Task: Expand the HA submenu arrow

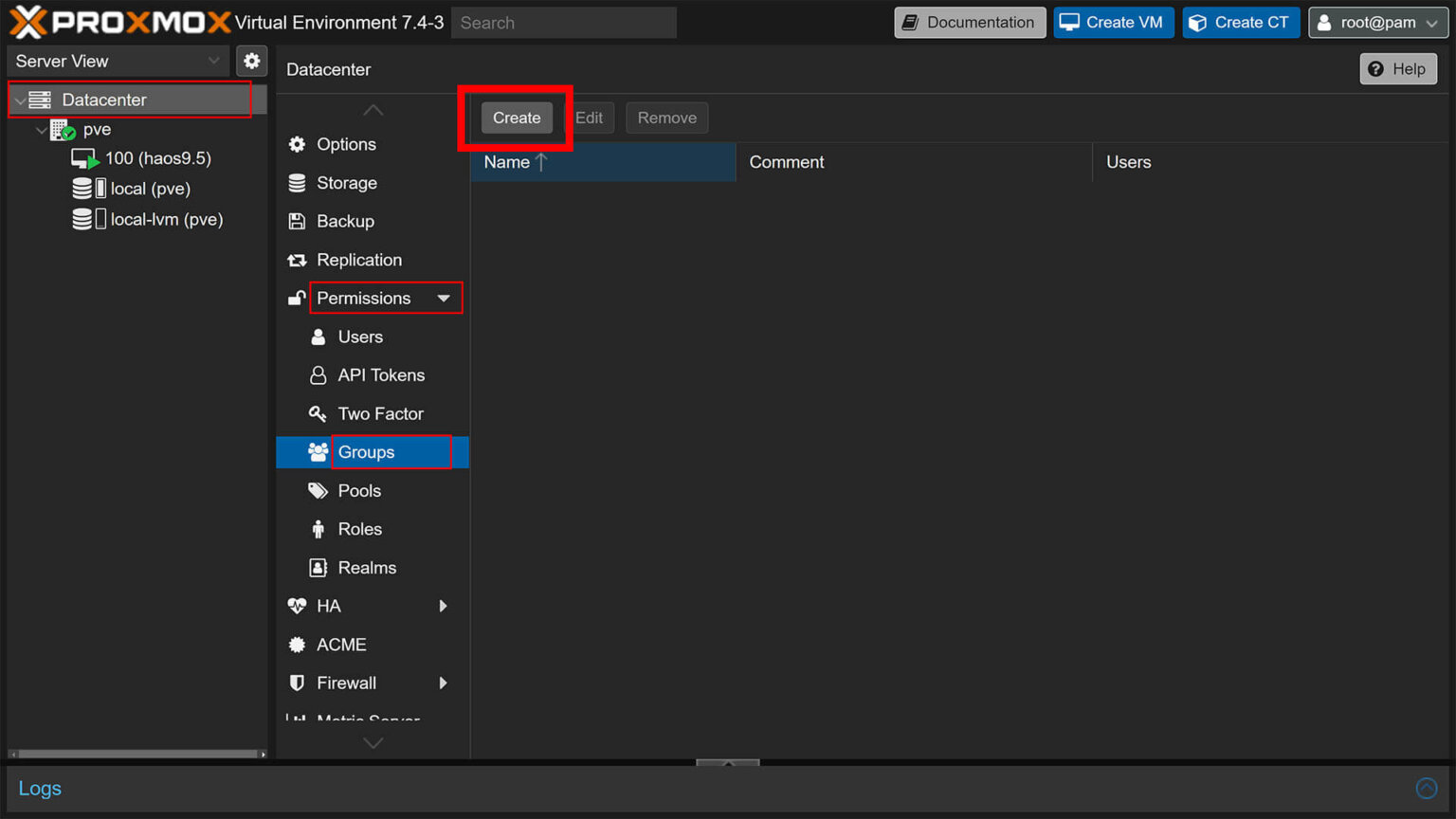Action: (443, 606)
